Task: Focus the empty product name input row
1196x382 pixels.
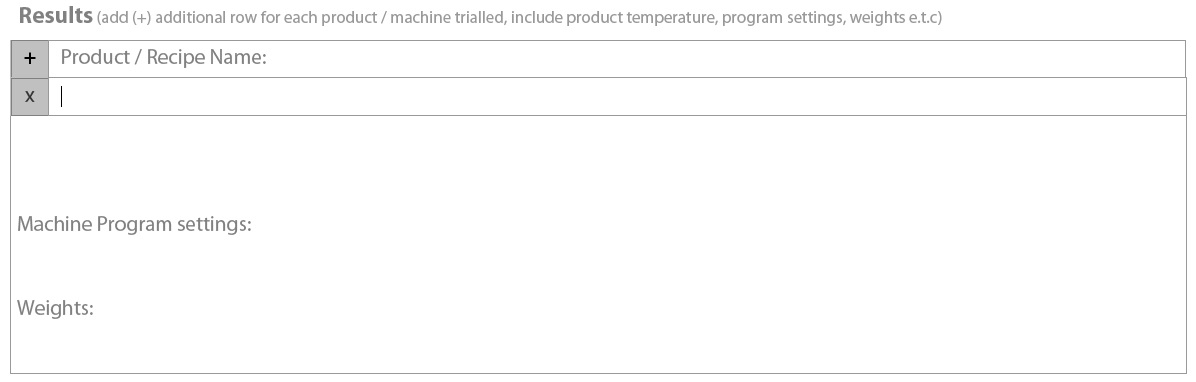Action: pos(617,97)
